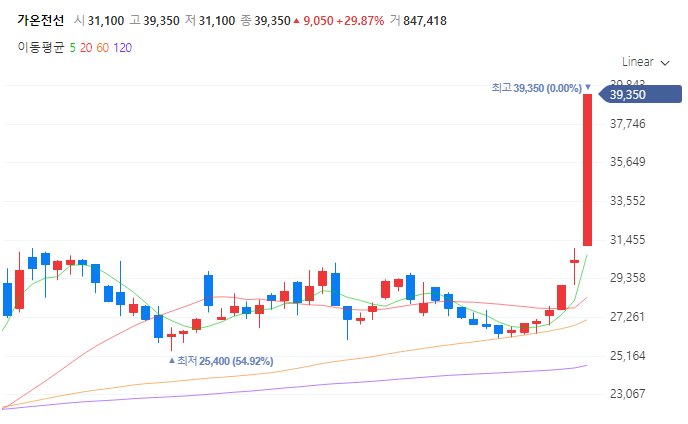The height and width of the screenshot is (424, 688).
Task: Click the current price tag 39,350
Action: (x=640, y=94)
